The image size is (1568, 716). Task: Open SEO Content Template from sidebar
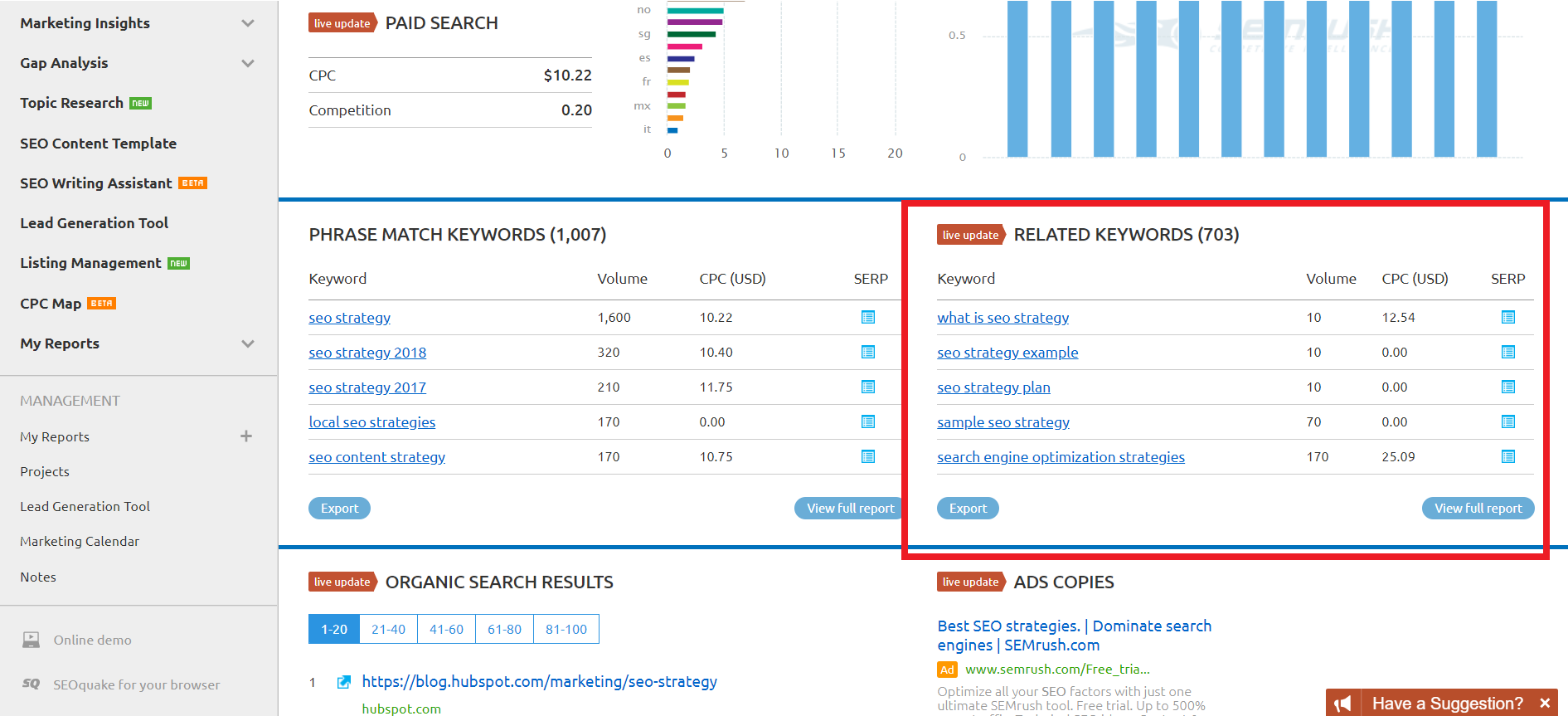[99, 144]
